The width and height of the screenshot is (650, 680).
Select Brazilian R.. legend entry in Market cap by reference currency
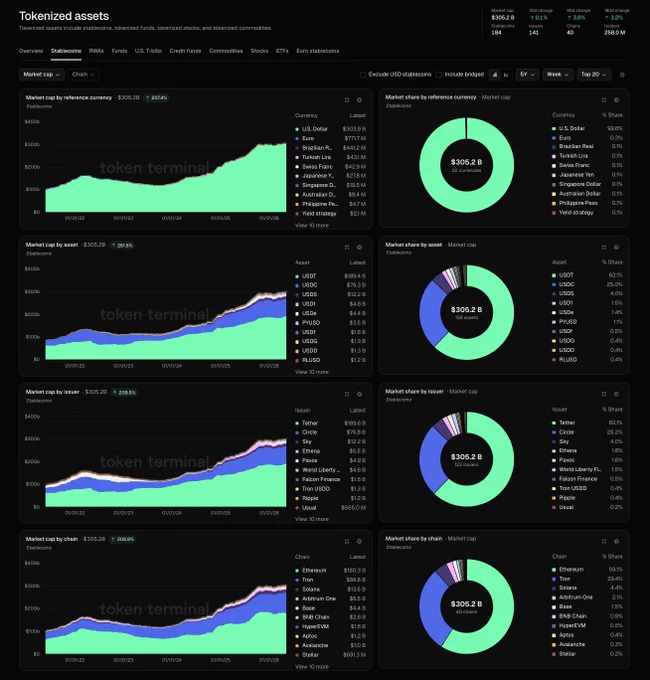[330, 148]
